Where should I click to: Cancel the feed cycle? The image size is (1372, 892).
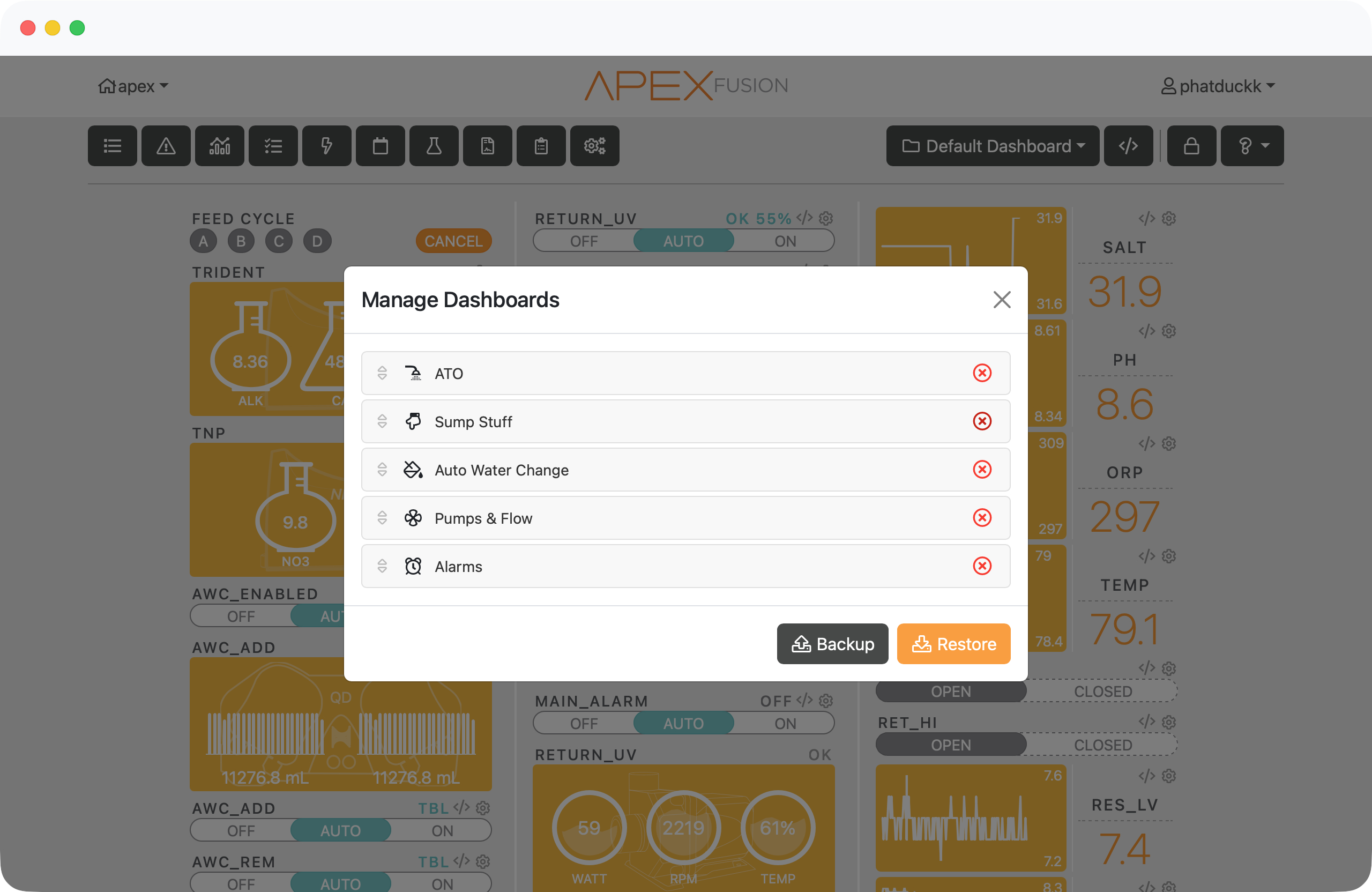[x=454, y=241]
